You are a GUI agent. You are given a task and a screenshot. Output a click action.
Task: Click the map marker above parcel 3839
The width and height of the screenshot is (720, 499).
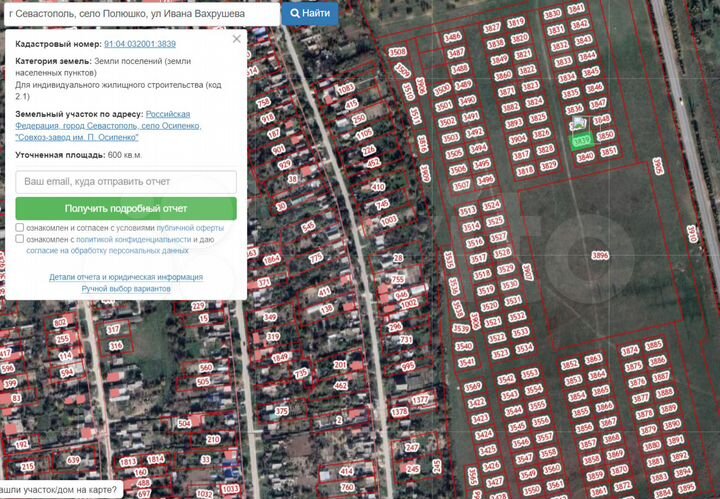click(x=579, y=124)
